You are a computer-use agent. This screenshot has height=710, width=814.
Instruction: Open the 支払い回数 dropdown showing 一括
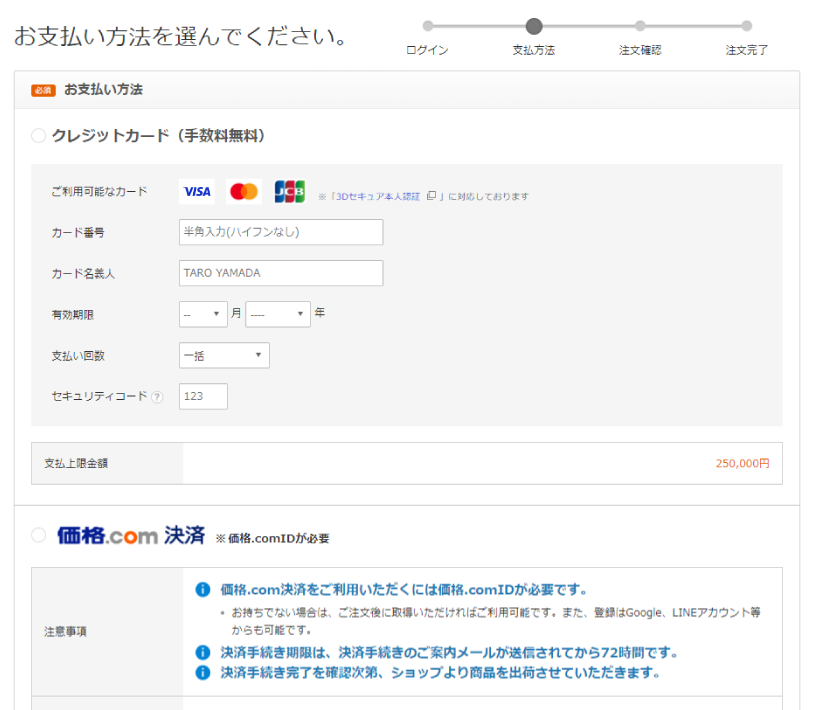pyautogui.click(x=224, y=356)
